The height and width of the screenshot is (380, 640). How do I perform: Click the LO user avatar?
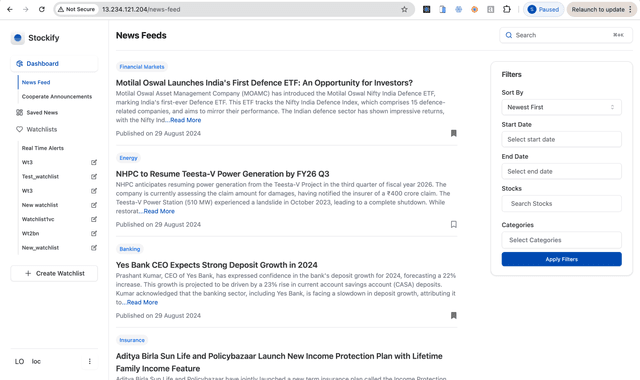click(19, 361)
